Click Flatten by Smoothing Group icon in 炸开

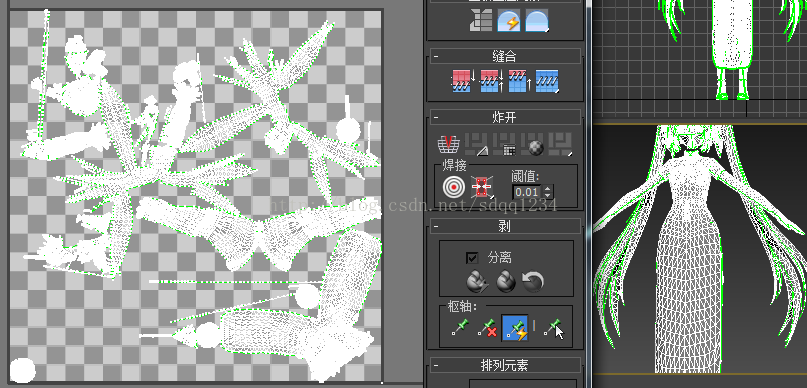(x=504, y=145)
